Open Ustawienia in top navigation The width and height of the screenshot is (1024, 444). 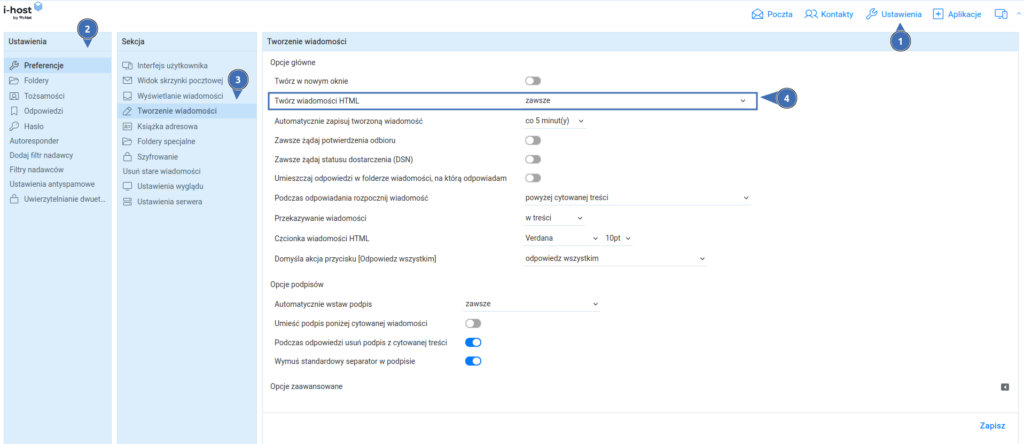click(x=893, y=14)
